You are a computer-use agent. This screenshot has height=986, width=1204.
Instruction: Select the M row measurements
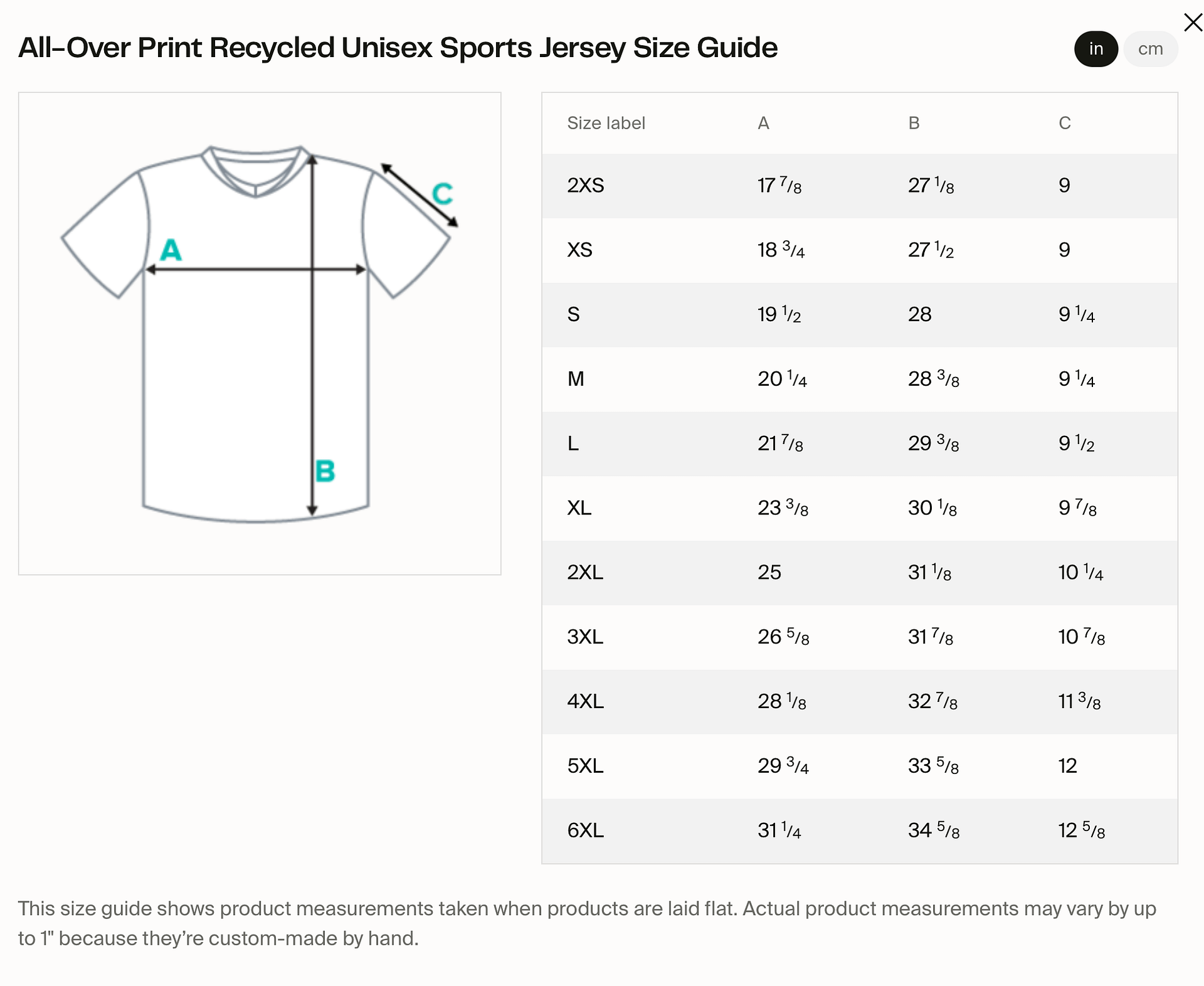pyautogui.click(x=575, y=379)
